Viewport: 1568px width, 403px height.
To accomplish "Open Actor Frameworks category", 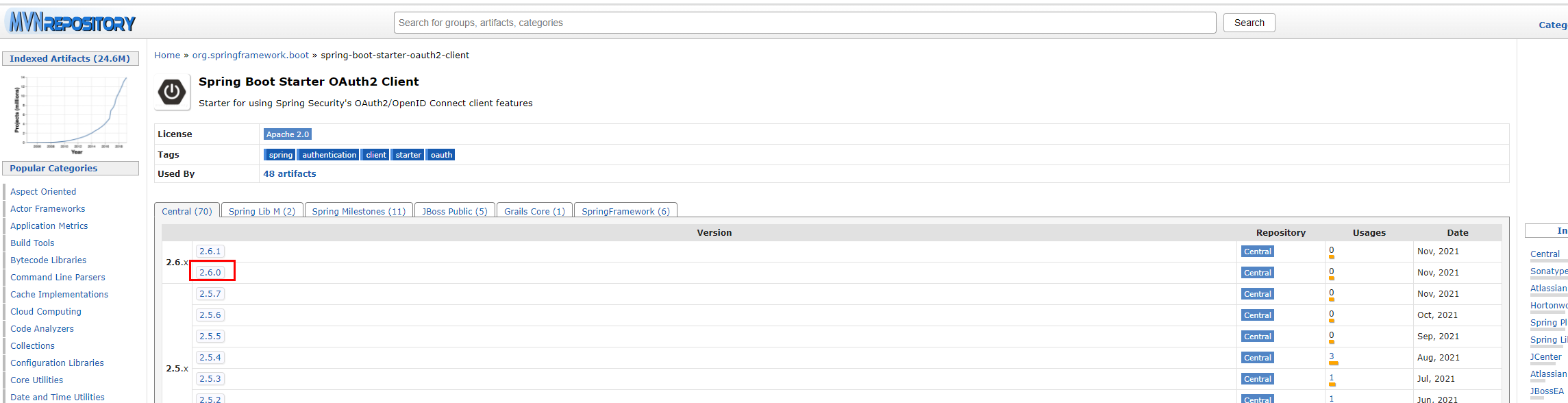I will (x=48, y=209).
